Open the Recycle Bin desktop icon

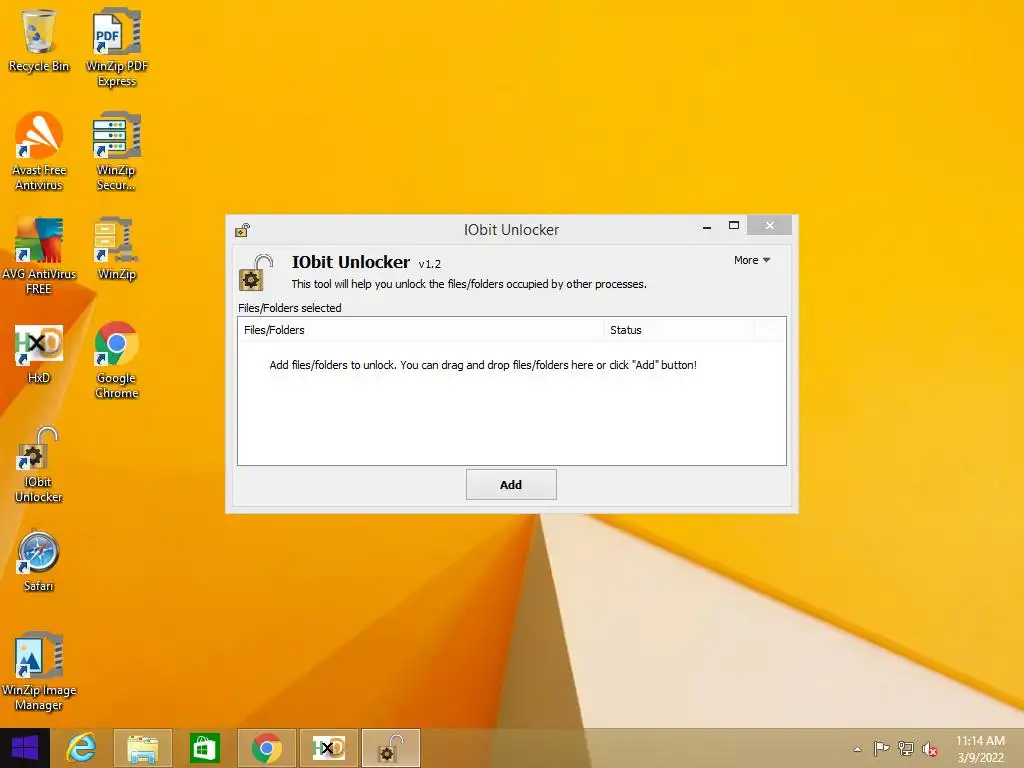(x=39, y=40)
